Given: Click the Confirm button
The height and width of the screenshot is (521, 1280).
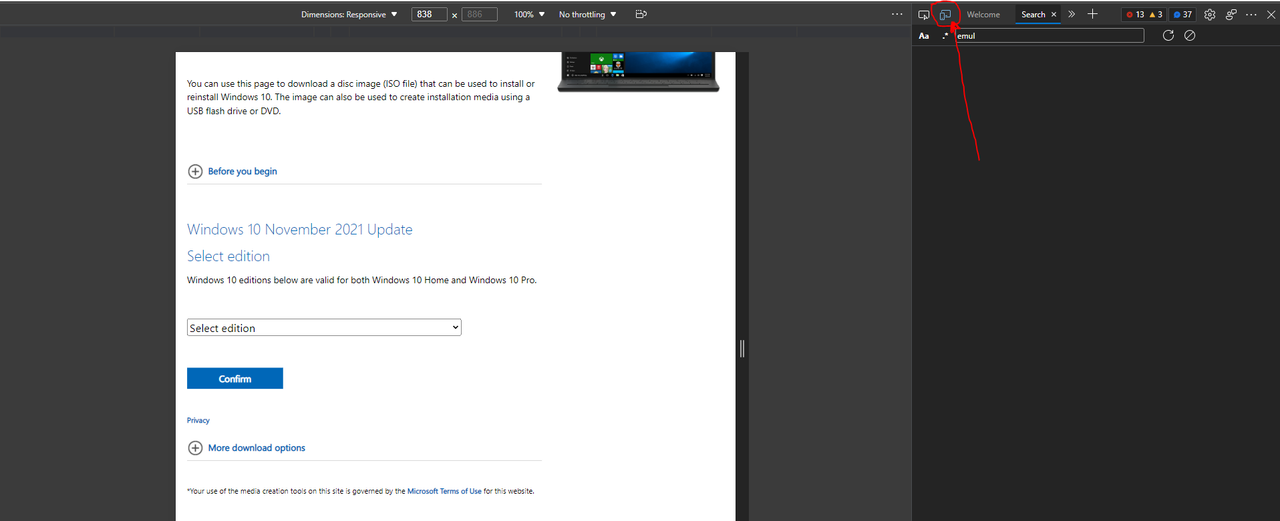Looking at the screenshot, I should point(235,378).
